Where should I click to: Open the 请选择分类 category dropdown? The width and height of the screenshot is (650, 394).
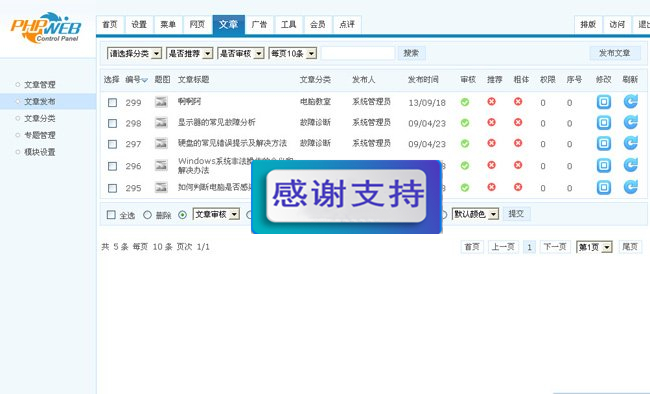pyautogui.click(x=134, y=54)
